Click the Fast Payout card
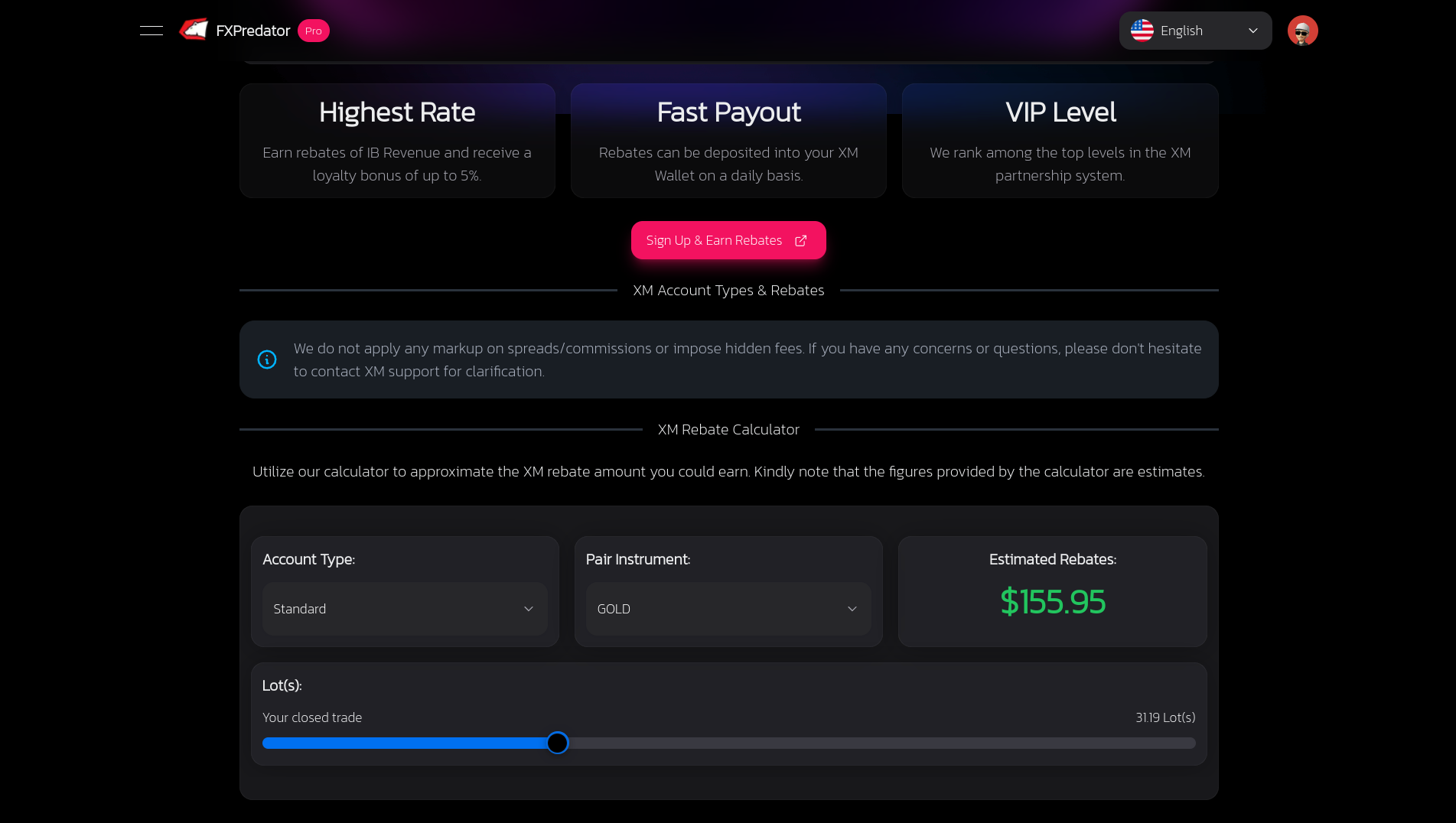Screen dimensions: 1456x823 click(x=728, y=141)
